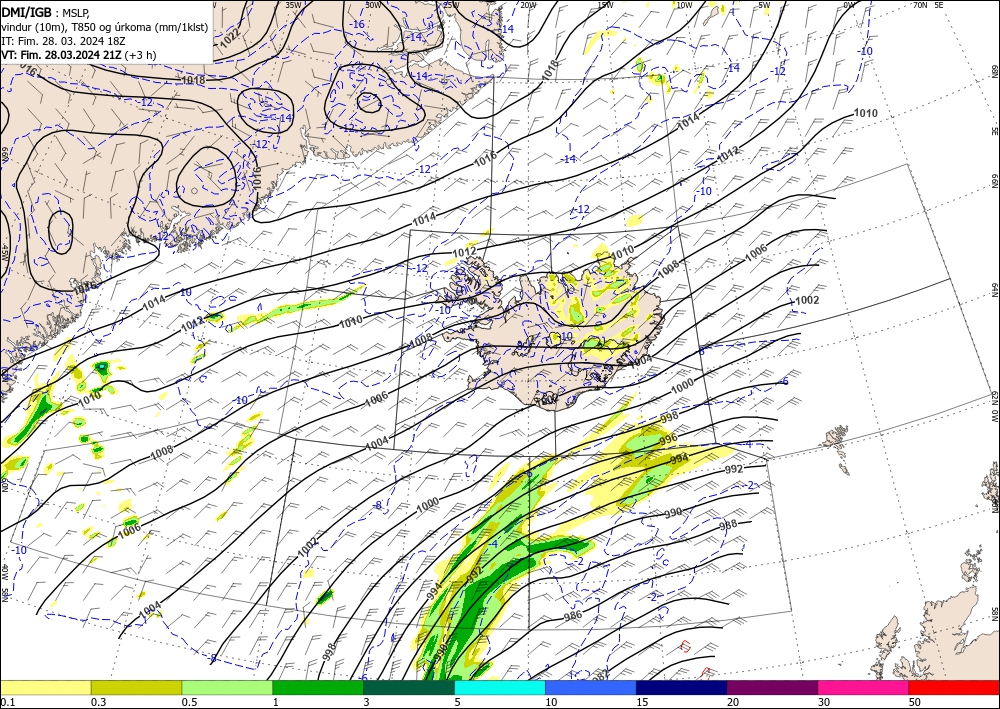The height and width of the screenshot is (709, 1000).
Task: Click the 986 isobar label
Action: (x=573, y=616)
